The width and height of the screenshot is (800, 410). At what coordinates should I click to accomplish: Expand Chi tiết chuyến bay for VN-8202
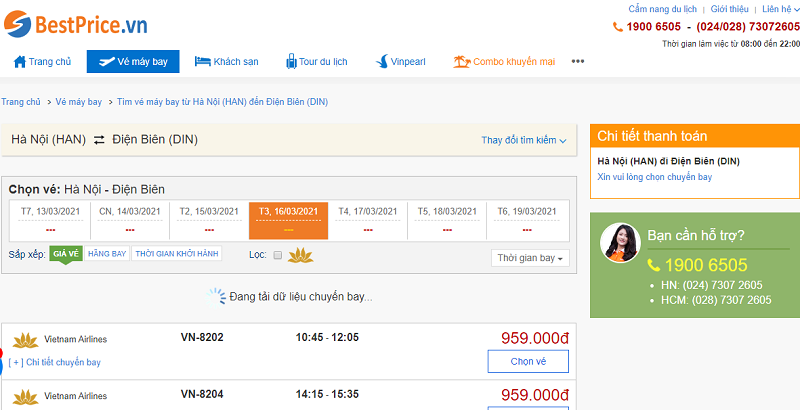click(55, 362)
